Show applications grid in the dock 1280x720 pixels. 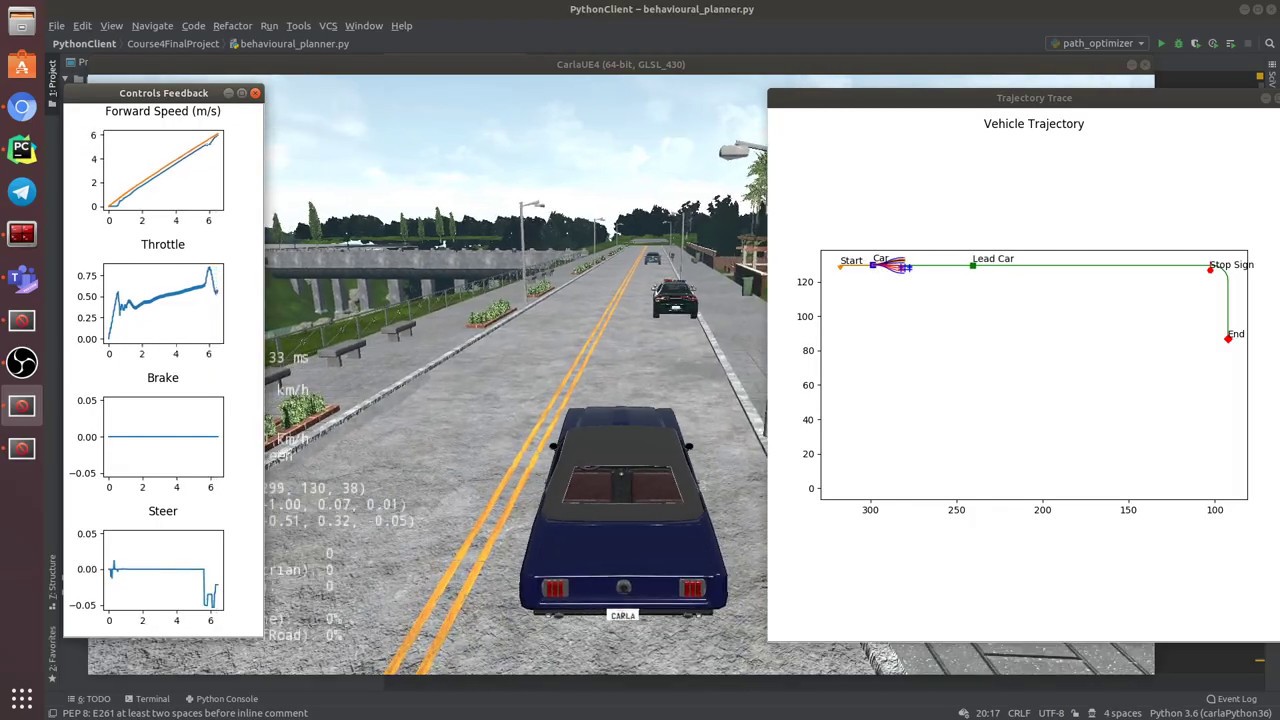pyautogui.click(x=22, y=698)
